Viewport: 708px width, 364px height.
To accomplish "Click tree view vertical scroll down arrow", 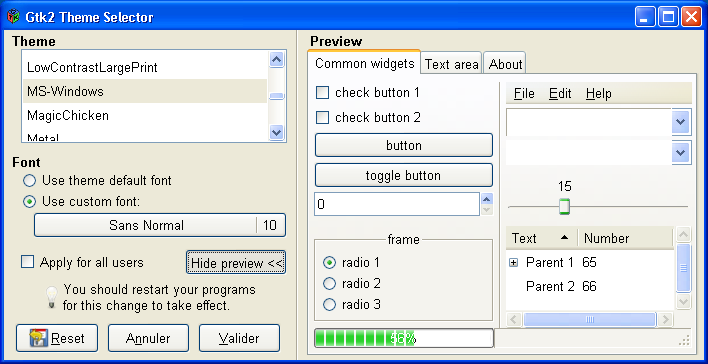I will pos(683,301).
